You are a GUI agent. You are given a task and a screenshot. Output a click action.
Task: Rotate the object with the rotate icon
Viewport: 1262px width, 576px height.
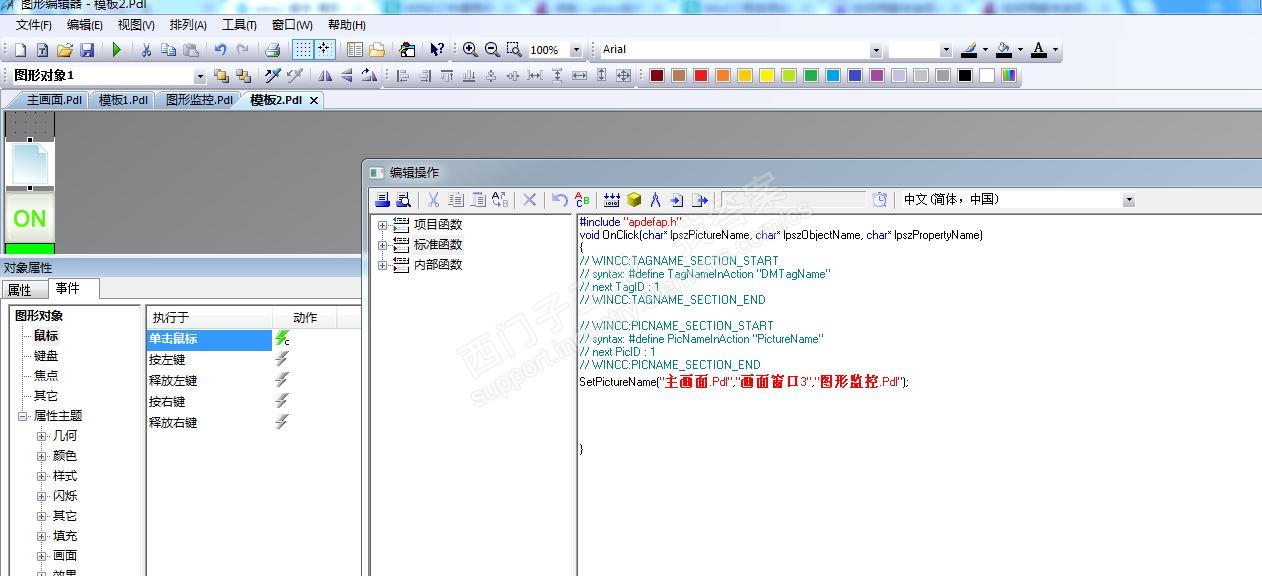point(369,76)
